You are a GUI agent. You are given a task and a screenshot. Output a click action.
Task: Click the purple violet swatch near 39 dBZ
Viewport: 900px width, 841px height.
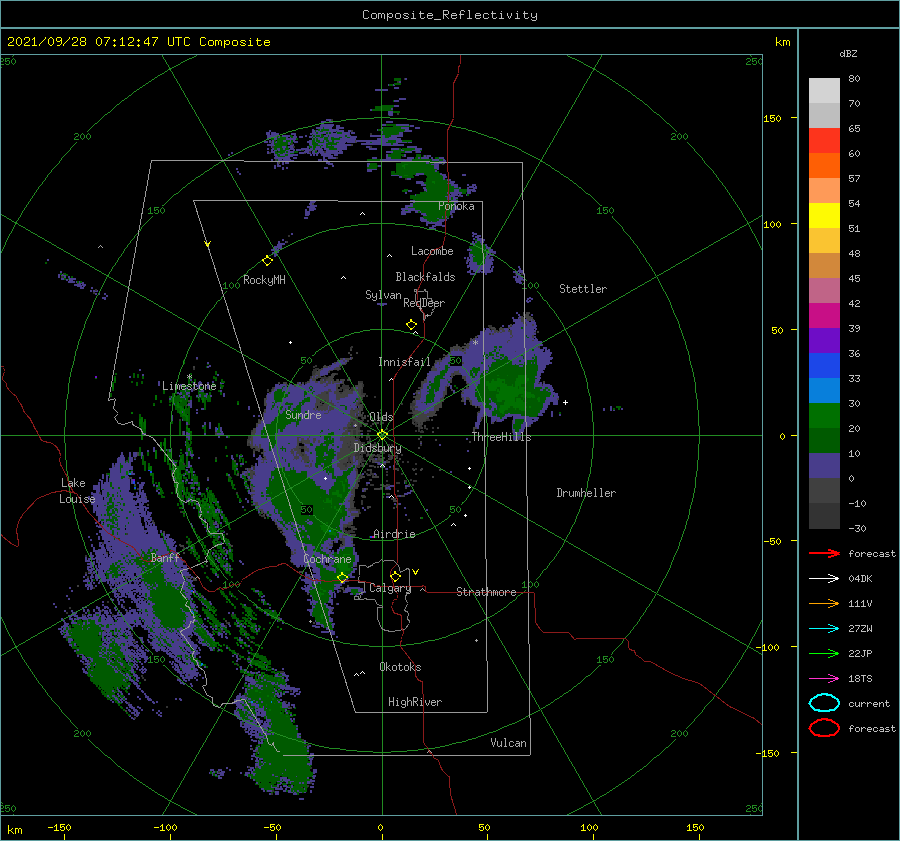[824, 340]
